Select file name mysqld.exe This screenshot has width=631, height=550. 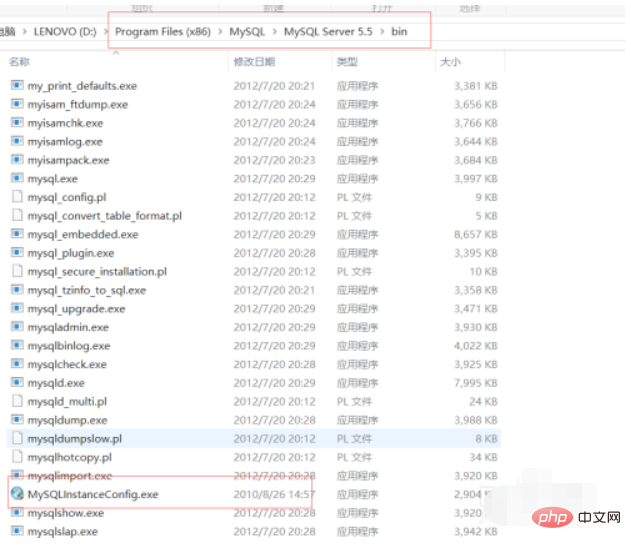[x=56, y=383]
